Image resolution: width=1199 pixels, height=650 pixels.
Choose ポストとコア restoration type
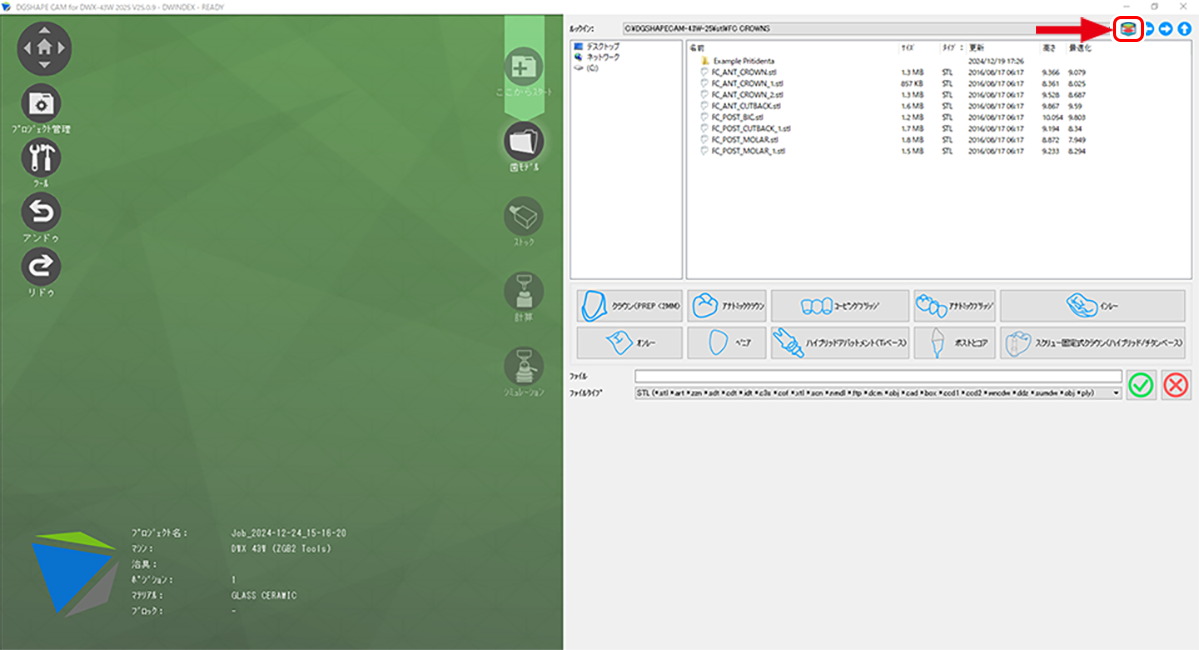[954, 343]
